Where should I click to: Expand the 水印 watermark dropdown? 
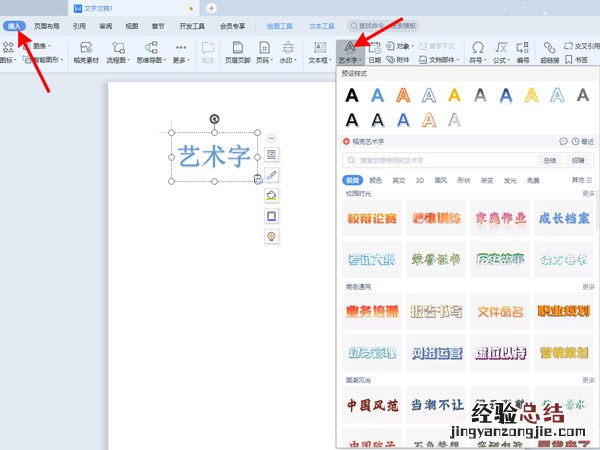click(289, 60)
